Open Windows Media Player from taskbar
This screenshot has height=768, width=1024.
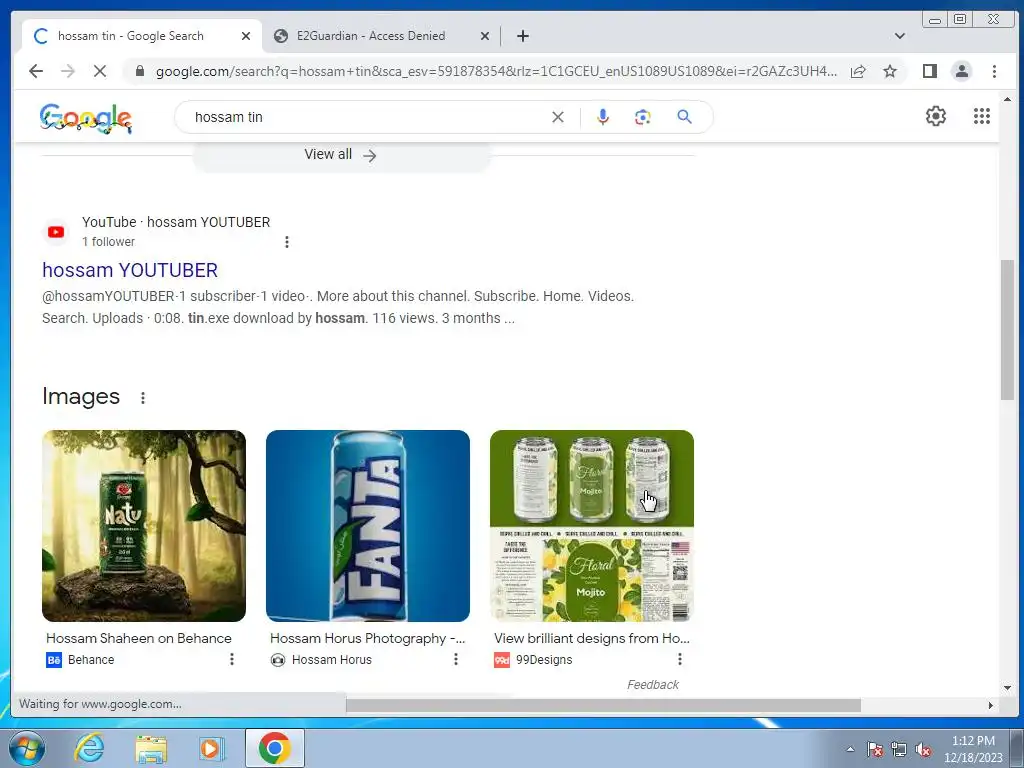212,748
